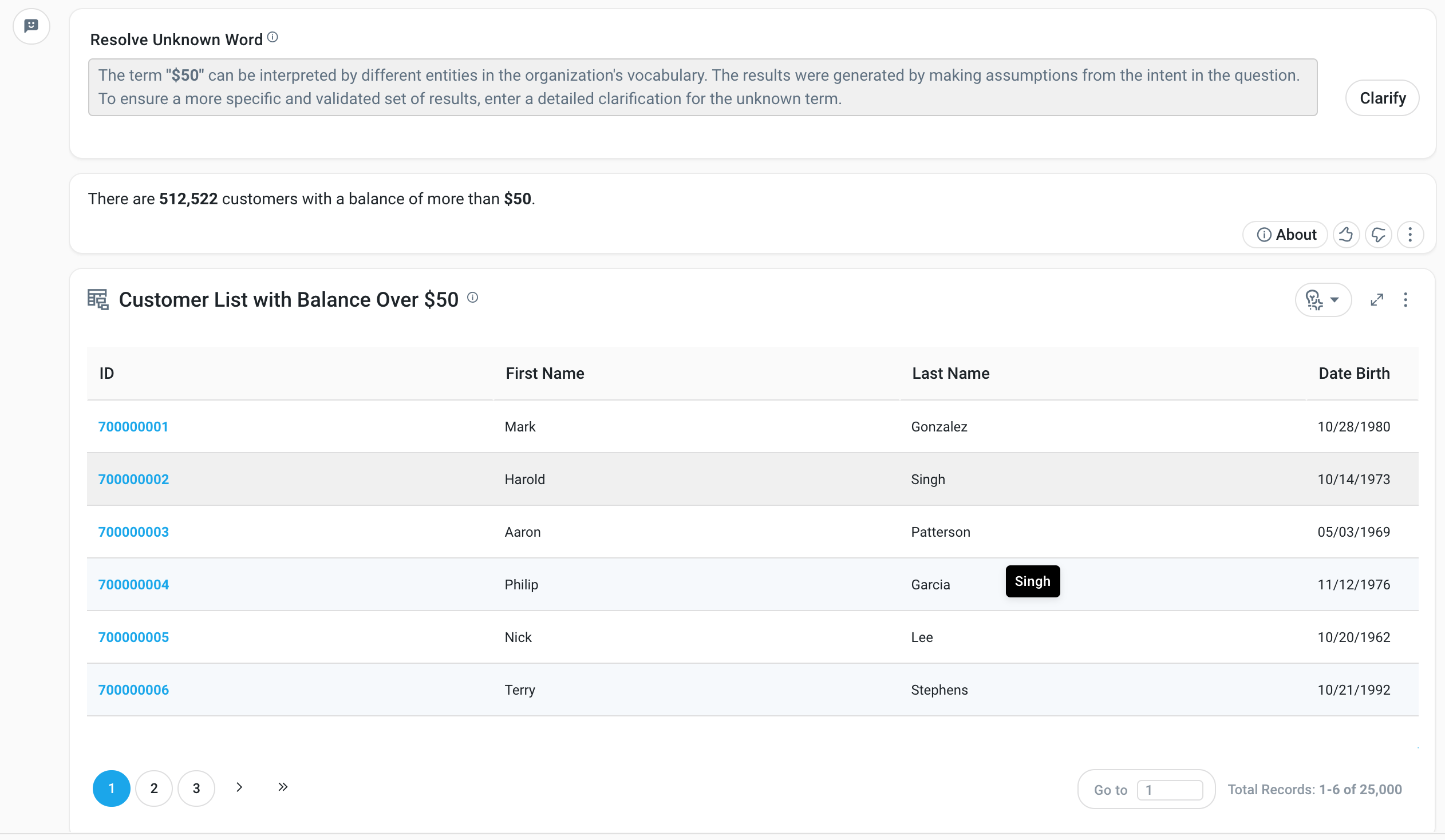
Task: Open the insights lightbulb dropdown above the table
Action: point(1323,300)
